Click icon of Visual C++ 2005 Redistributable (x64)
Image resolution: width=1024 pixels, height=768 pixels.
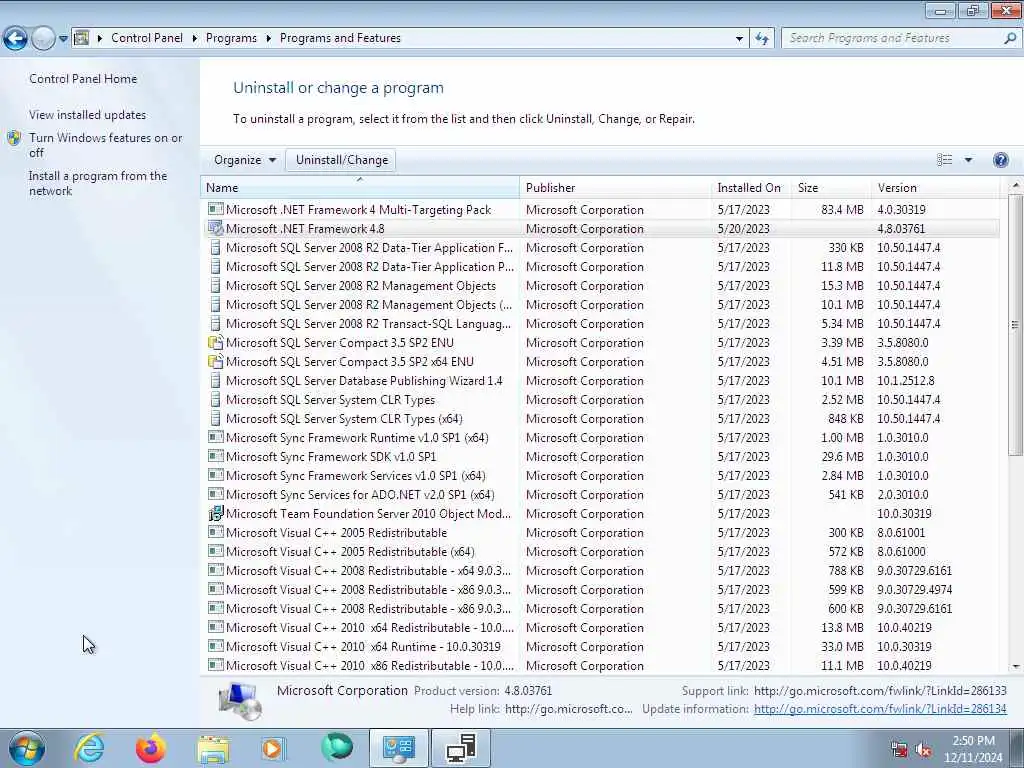pyautogui.click(x=215, y=551)
